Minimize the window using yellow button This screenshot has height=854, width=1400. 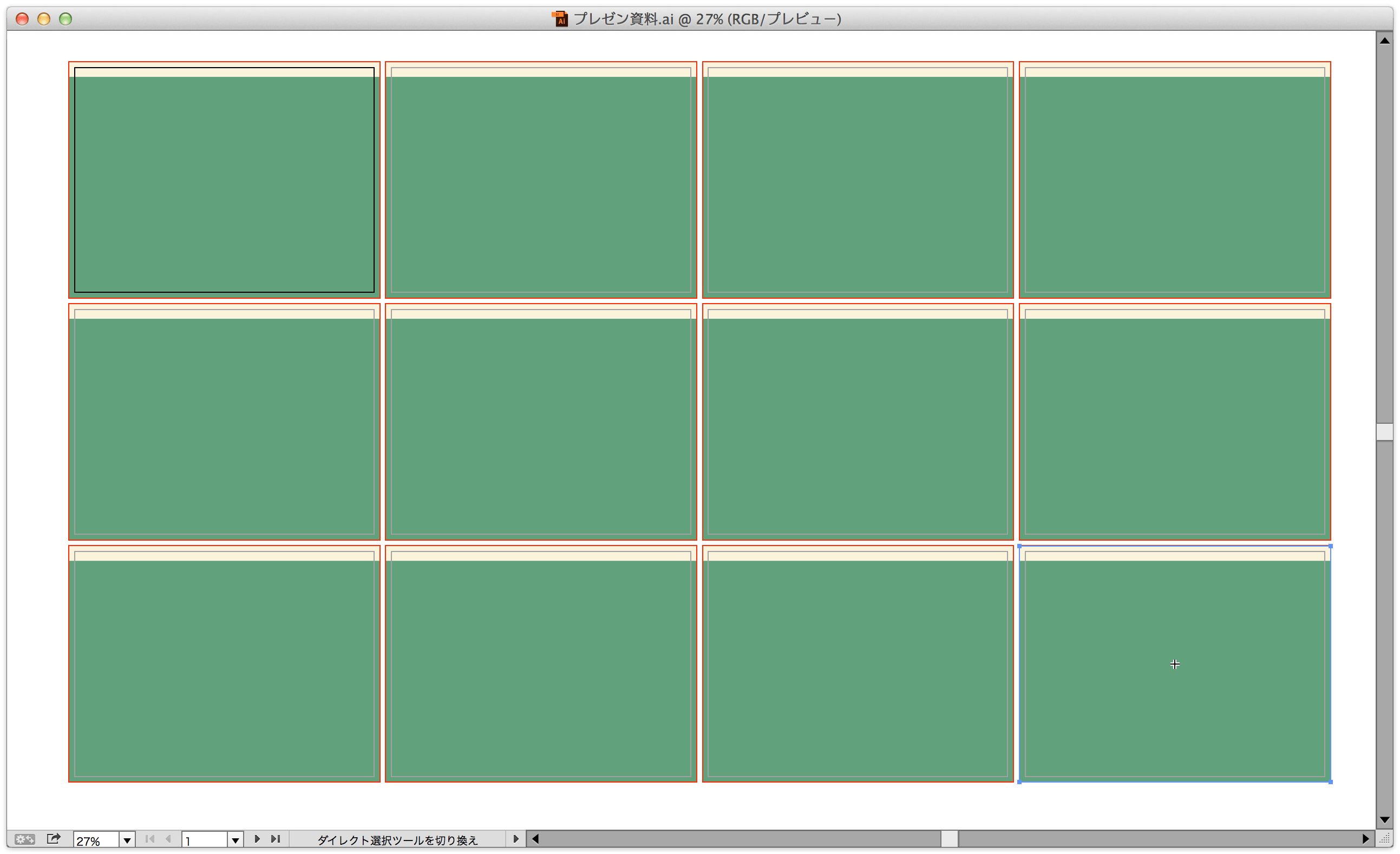point(44,19)
